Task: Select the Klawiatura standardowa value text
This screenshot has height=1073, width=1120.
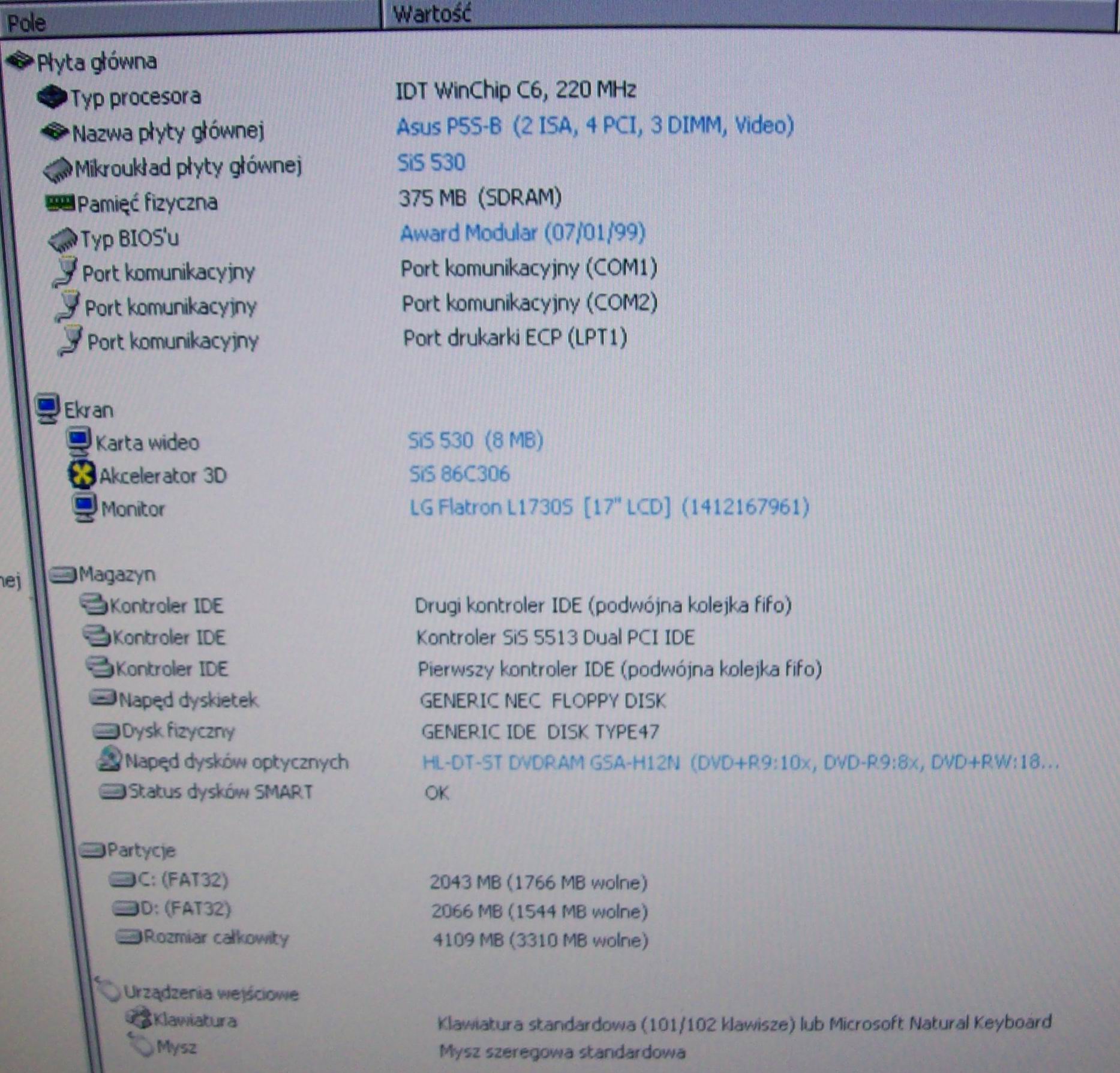Action: point(744,1023)
